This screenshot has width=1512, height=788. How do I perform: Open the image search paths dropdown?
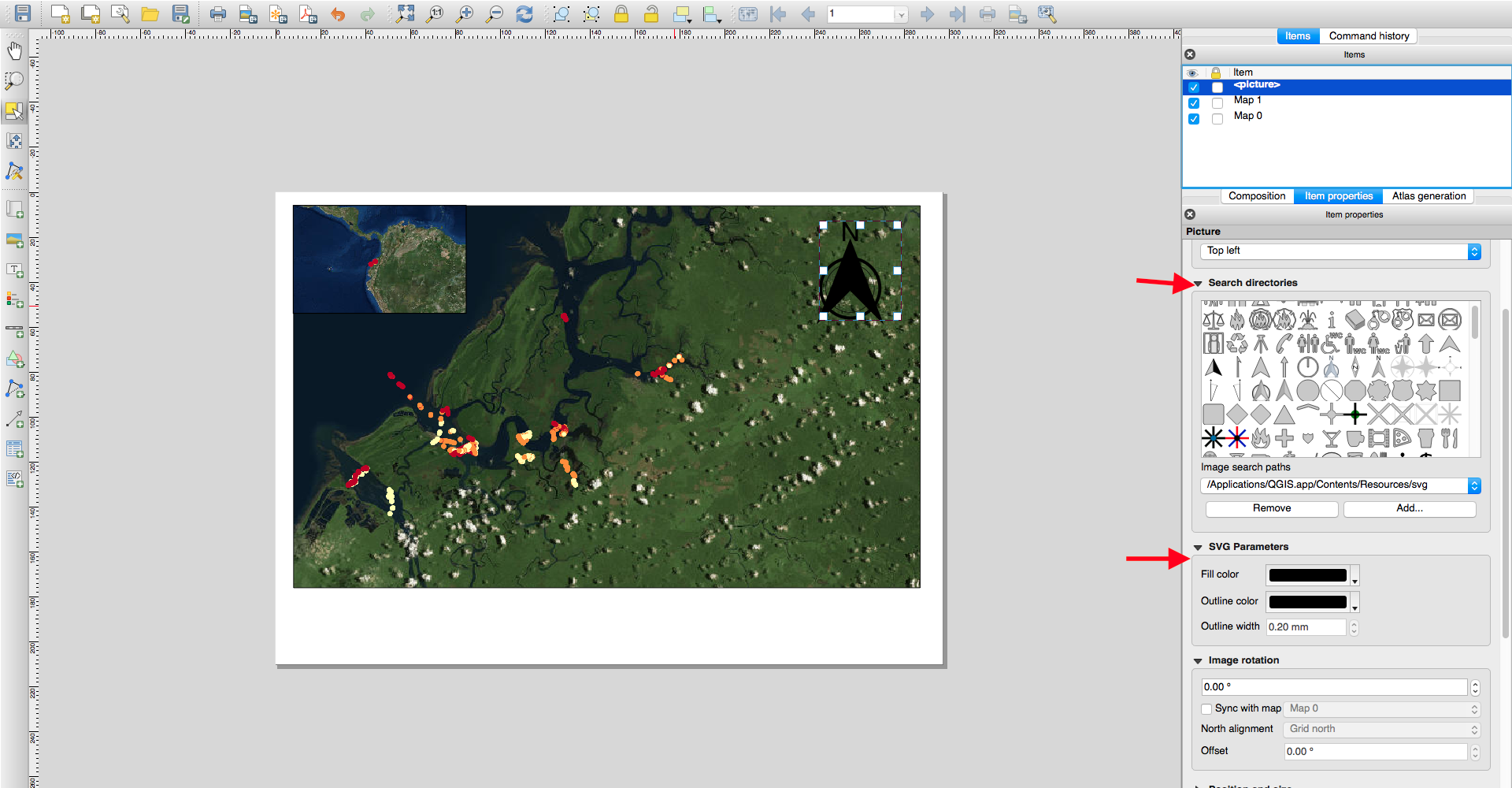1340,485
